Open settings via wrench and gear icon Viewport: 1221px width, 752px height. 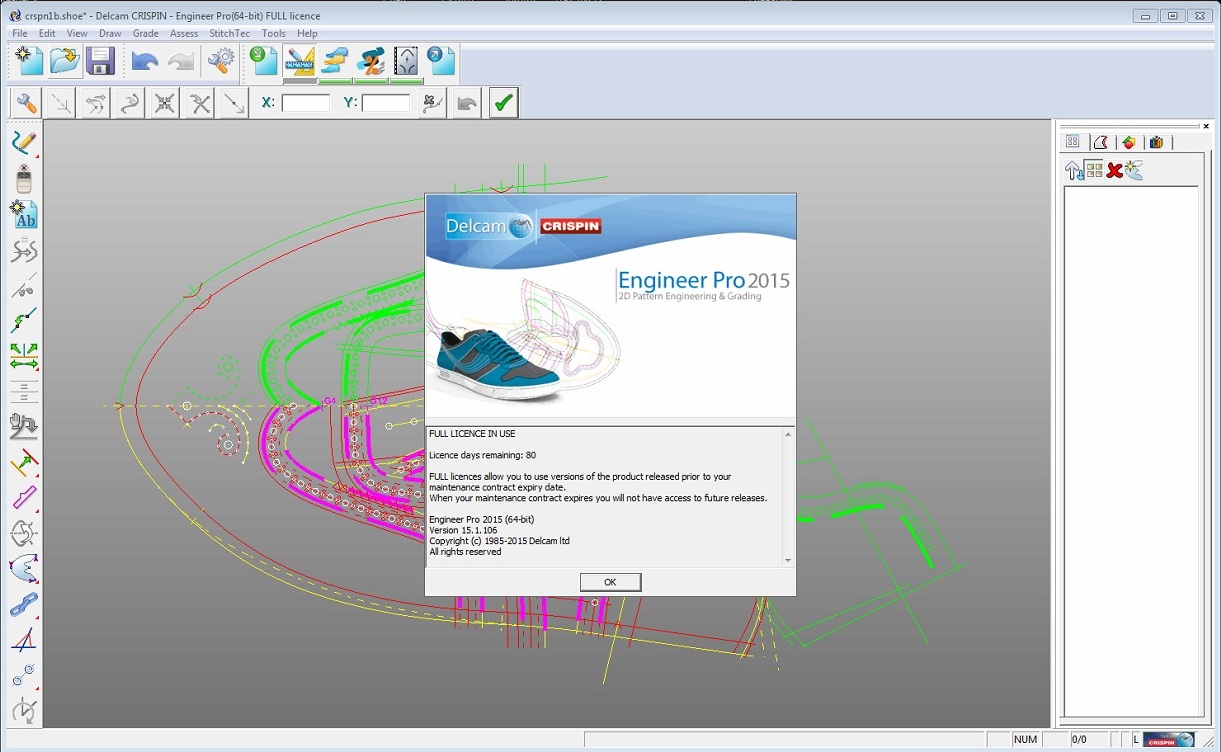coord(221,61)
